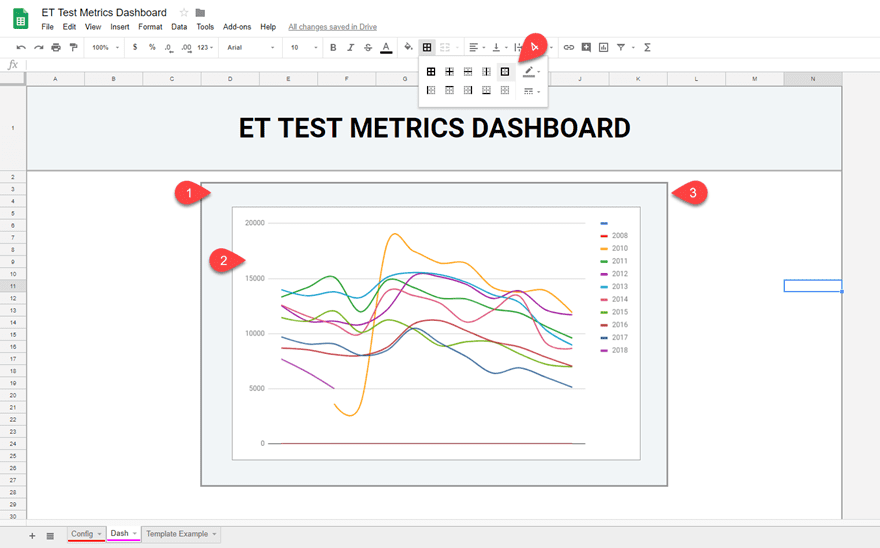Open the Edit menu
880x548 pixels.
click(x=69, y=27)
